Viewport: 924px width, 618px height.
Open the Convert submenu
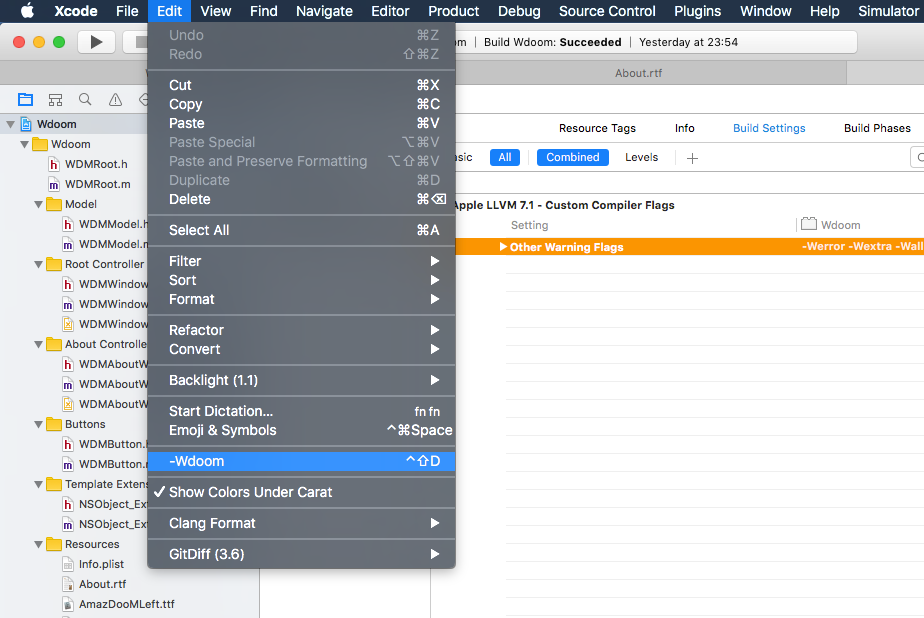301,349
